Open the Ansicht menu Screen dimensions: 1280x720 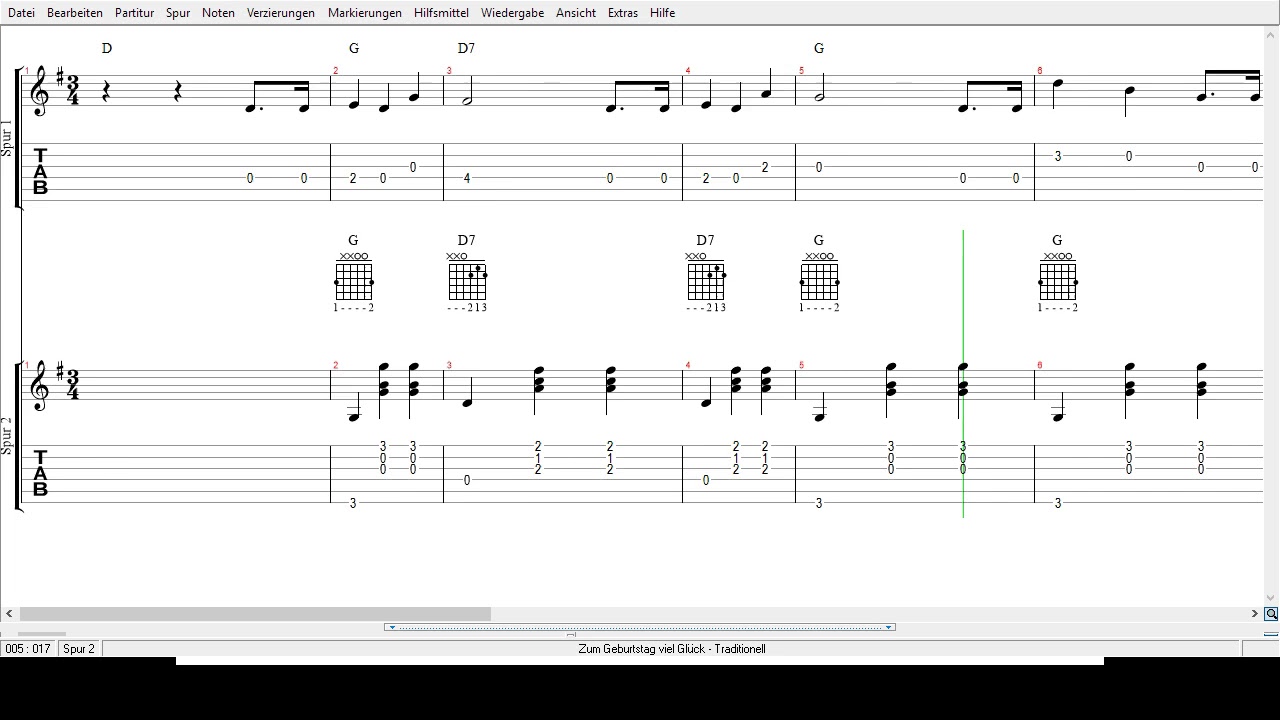point(576,13)
